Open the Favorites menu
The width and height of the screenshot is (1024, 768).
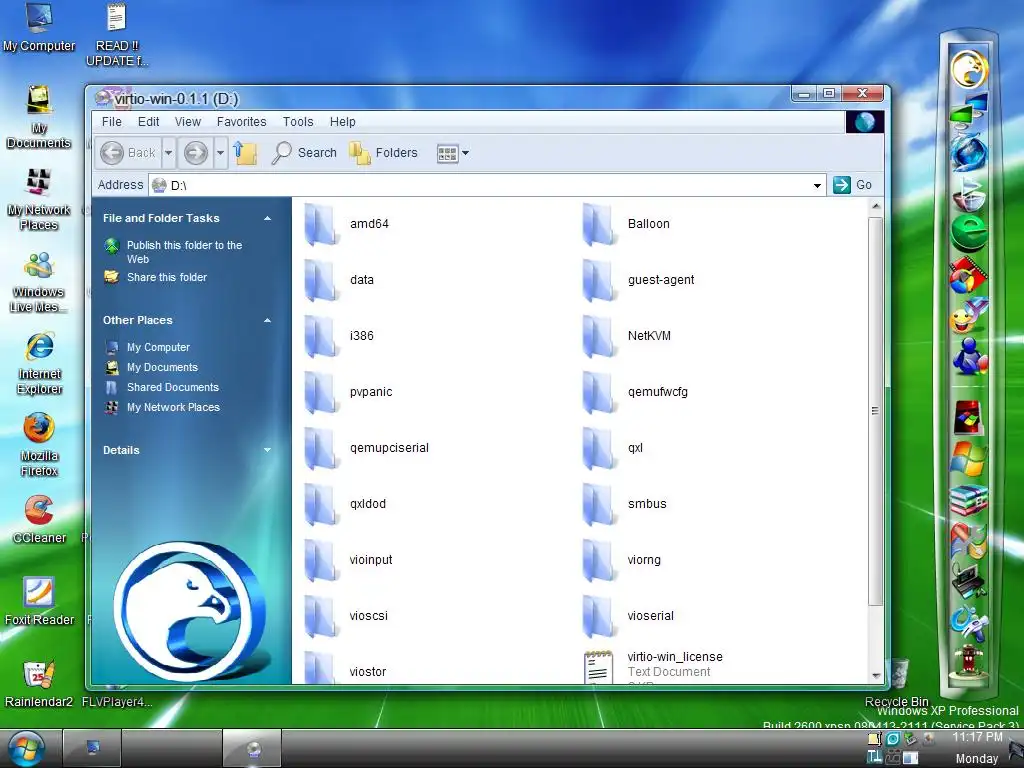pos(242,122)
